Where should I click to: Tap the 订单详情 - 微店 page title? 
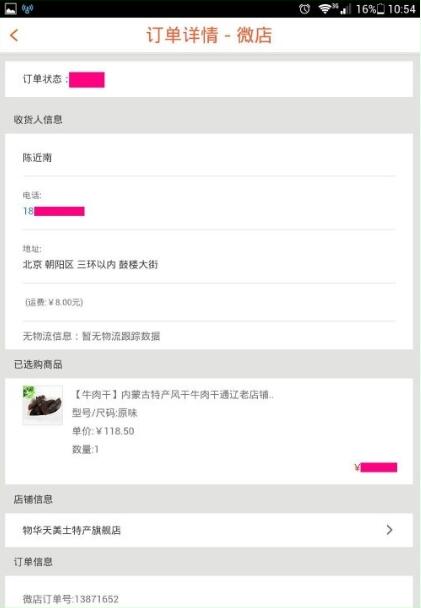point(209,35)
